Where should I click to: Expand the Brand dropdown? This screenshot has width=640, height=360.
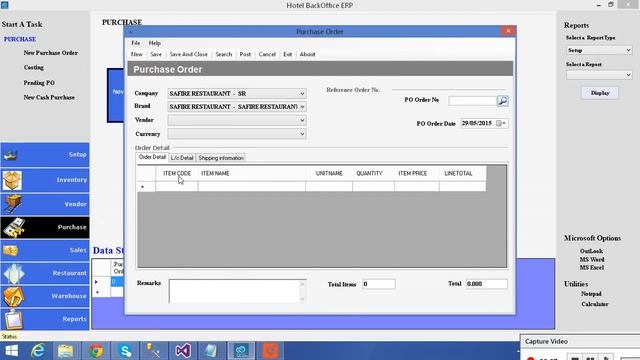(x=302, y=107)
